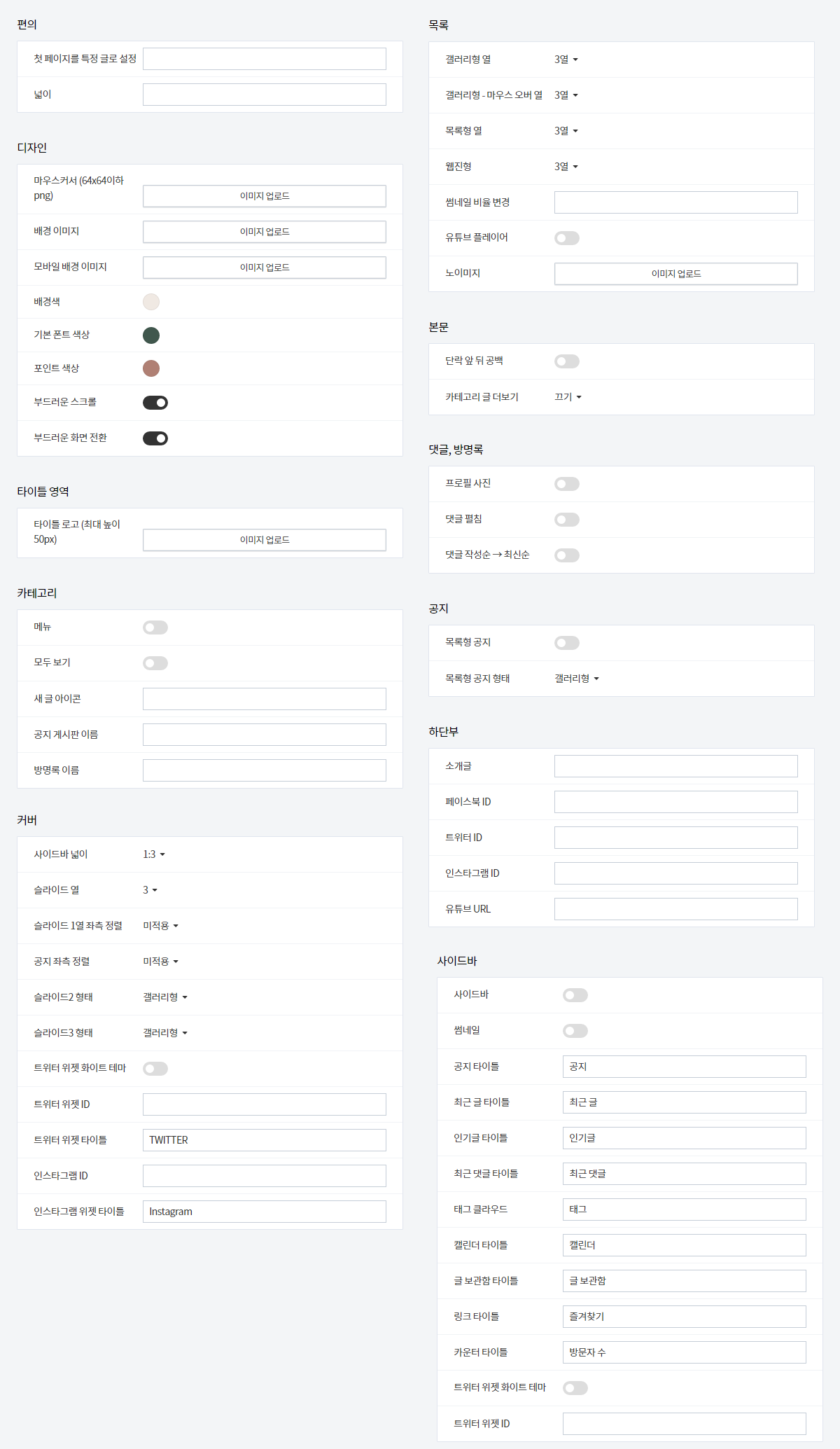This screenshot has width=840, height=1449.
Task: Click the 방명록 이름 field
Action: pyautogui.click(x=265, y=770)
